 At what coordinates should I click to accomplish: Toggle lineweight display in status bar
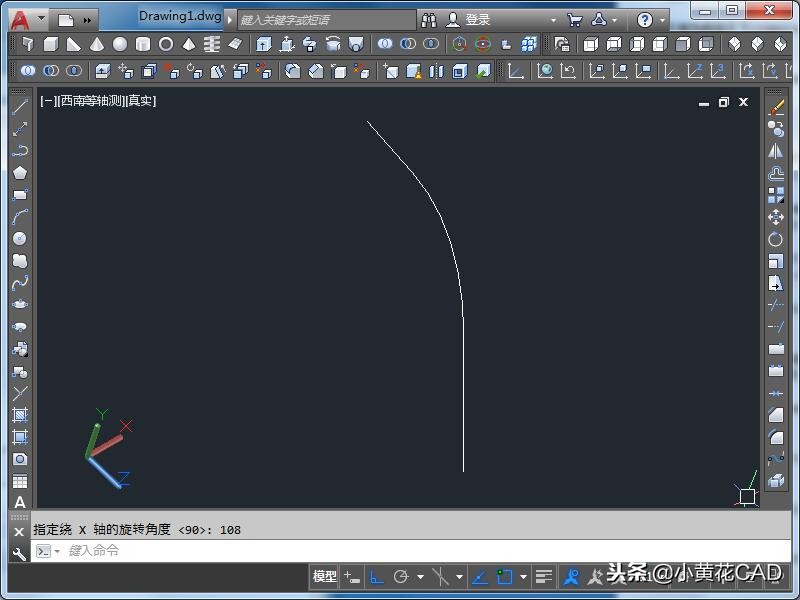click(543, 577)
